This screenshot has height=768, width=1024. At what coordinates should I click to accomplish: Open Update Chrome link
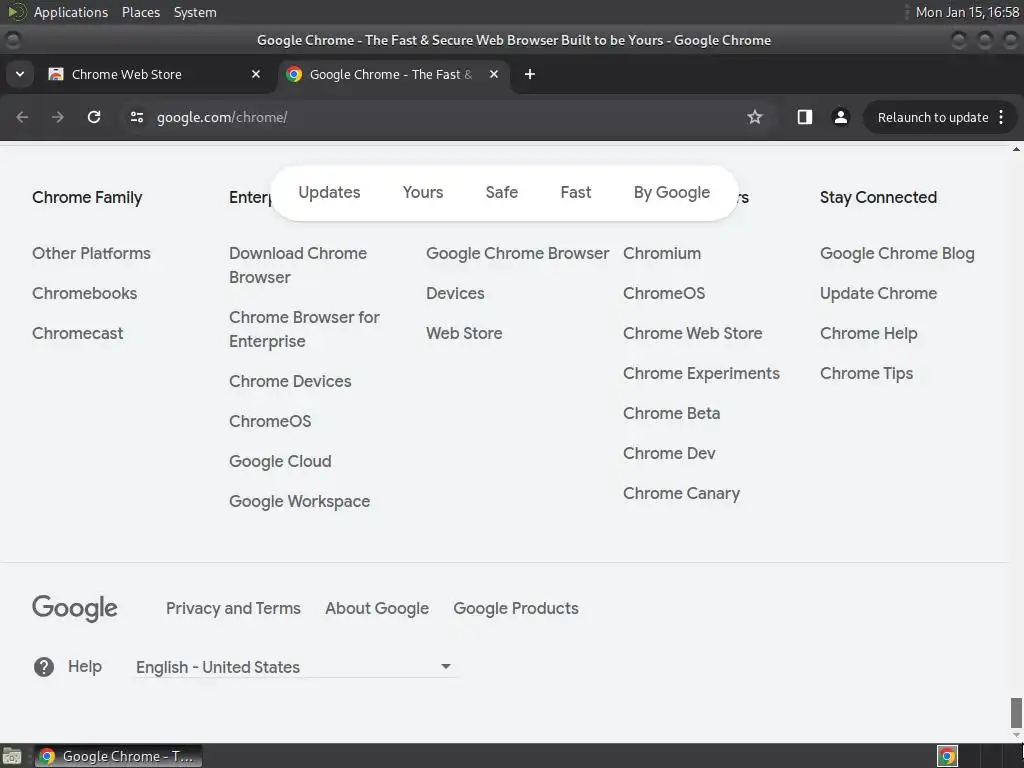pos(878,293)
